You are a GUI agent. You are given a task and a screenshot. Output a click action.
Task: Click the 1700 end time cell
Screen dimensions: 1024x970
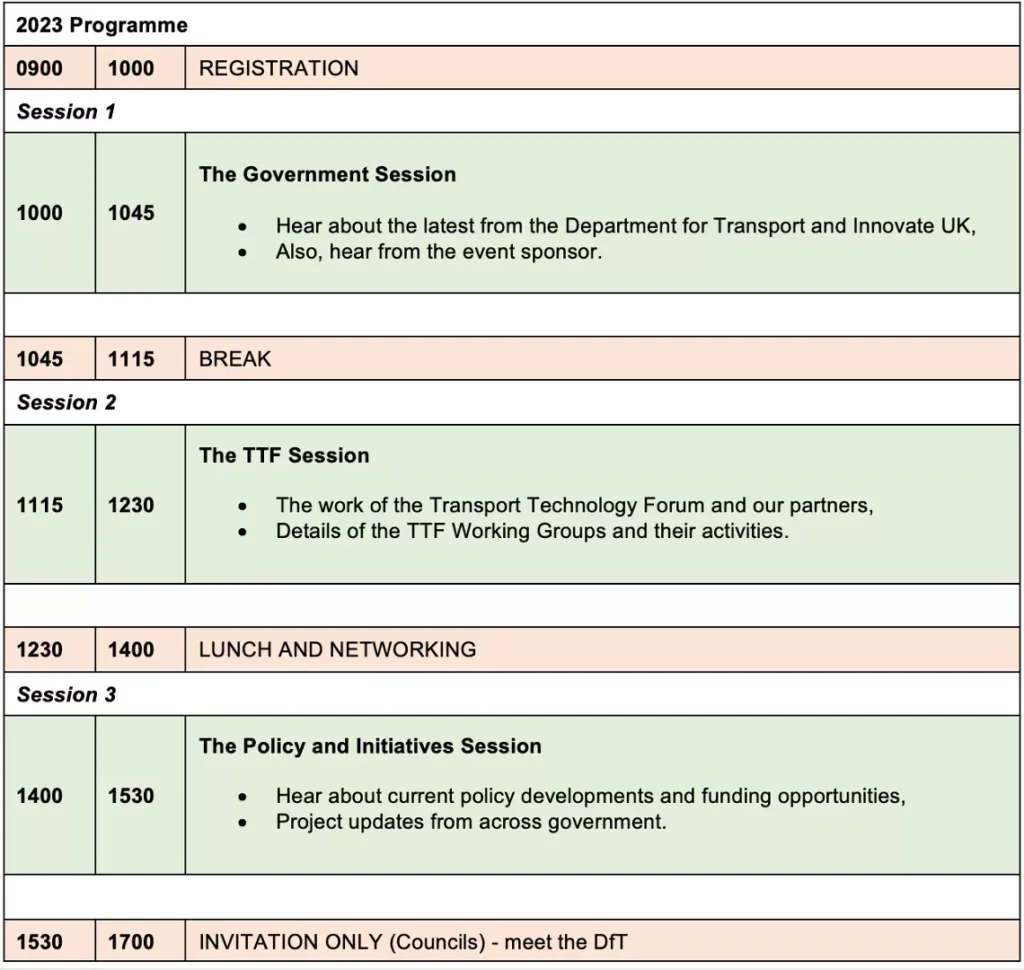click(x=131, y=941)
